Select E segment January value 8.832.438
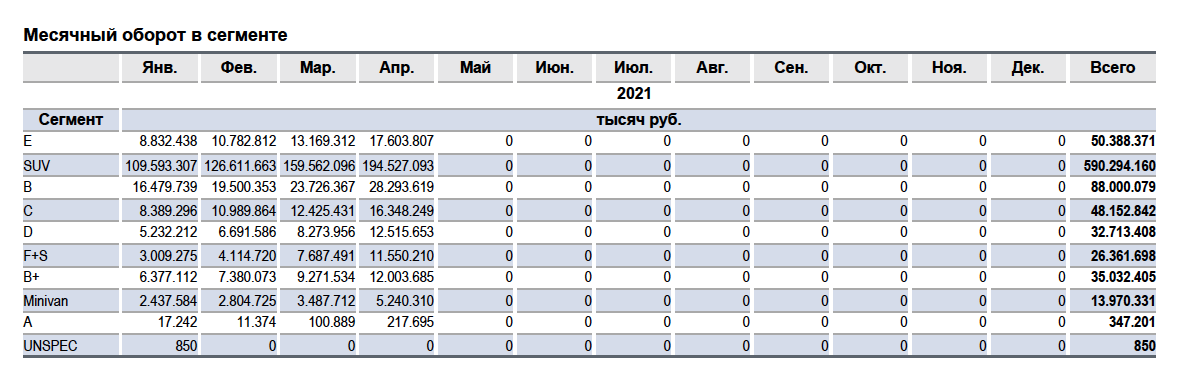Image resolution: width=1185 pixels, height=386 pixels. pyautogui.click(x=169, y=141)
